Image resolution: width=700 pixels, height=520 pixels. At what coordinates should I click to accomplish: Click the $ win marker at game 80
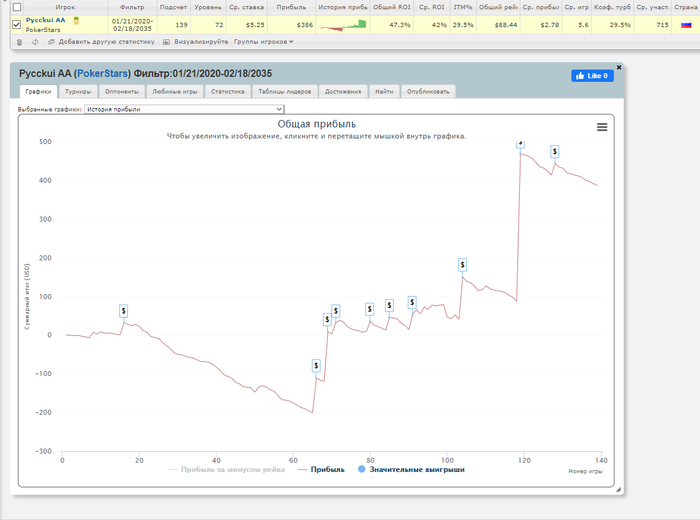point(370,309)
